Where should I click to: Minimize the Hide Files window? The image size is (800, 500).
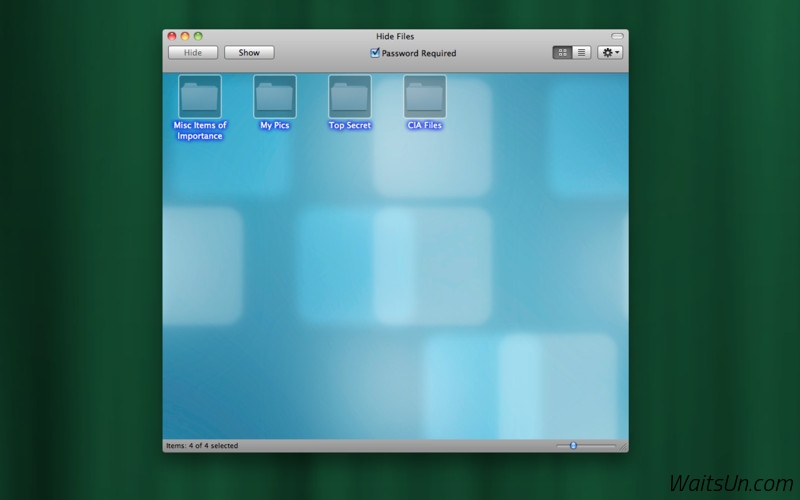point(185,36)
